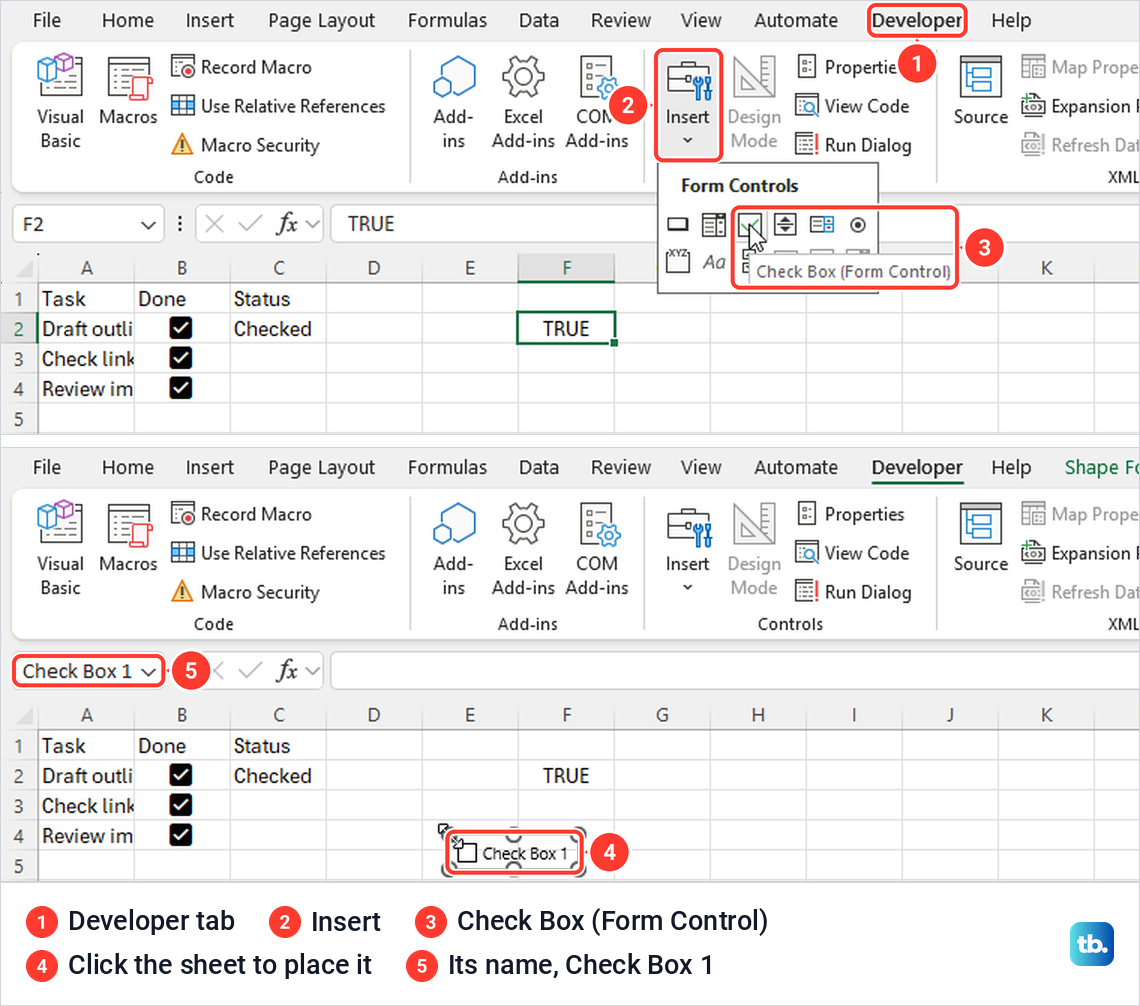
Task: Select Label (Aa) form control in popup
Action: 714,261
